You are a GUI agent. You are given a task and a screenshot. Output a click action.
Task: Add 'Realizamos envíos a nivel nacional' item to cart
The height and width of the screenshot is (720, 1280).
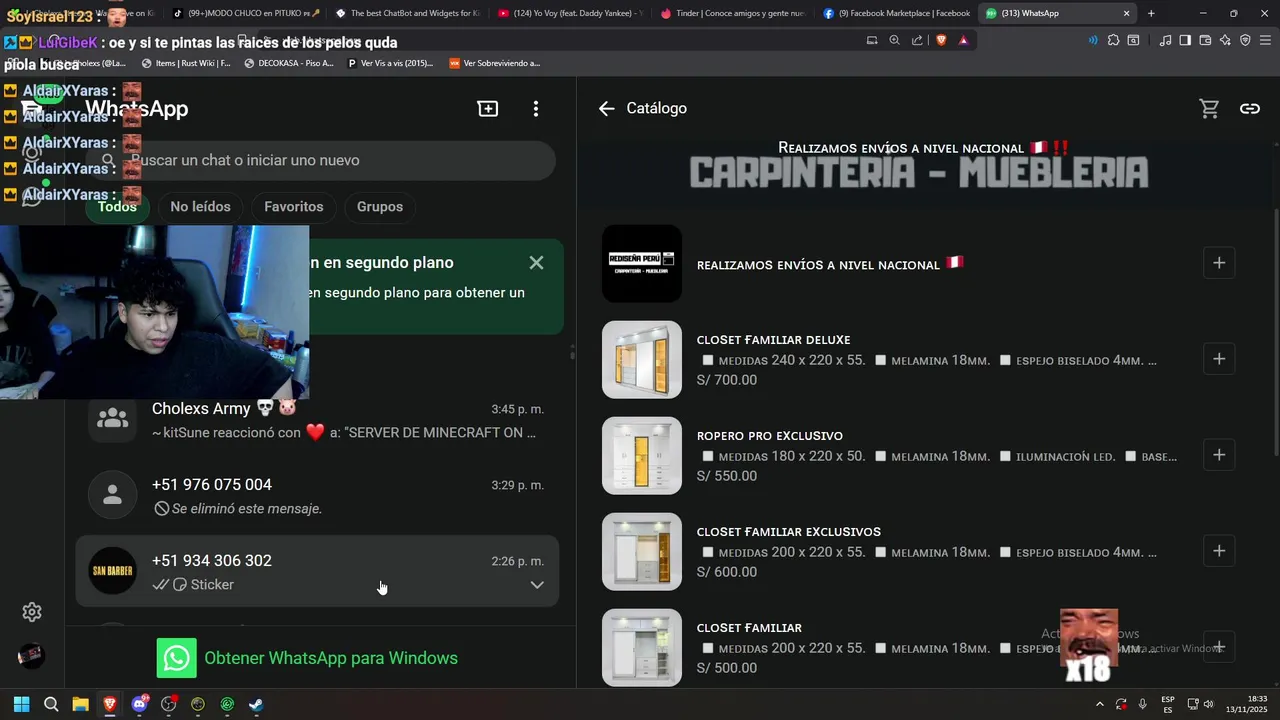tap(1218, 263)
